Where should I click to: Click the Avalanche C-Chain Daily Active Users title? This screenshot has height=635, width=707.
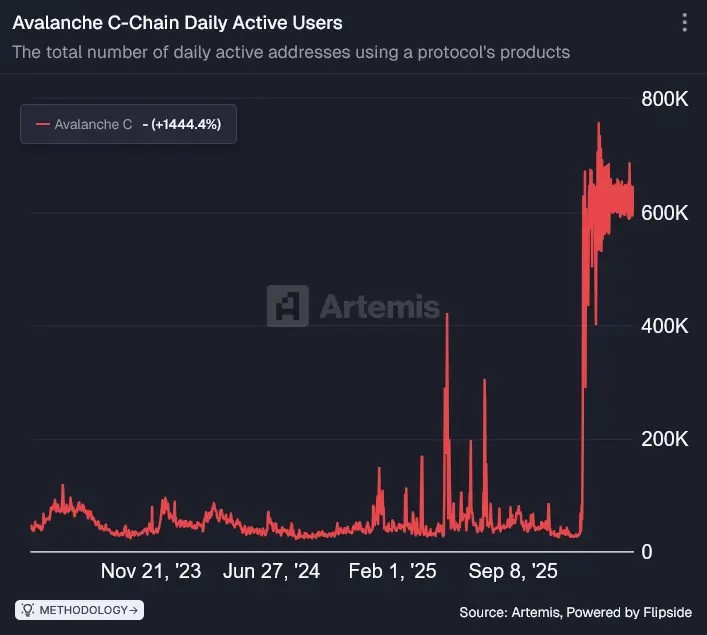pos(177,22)
